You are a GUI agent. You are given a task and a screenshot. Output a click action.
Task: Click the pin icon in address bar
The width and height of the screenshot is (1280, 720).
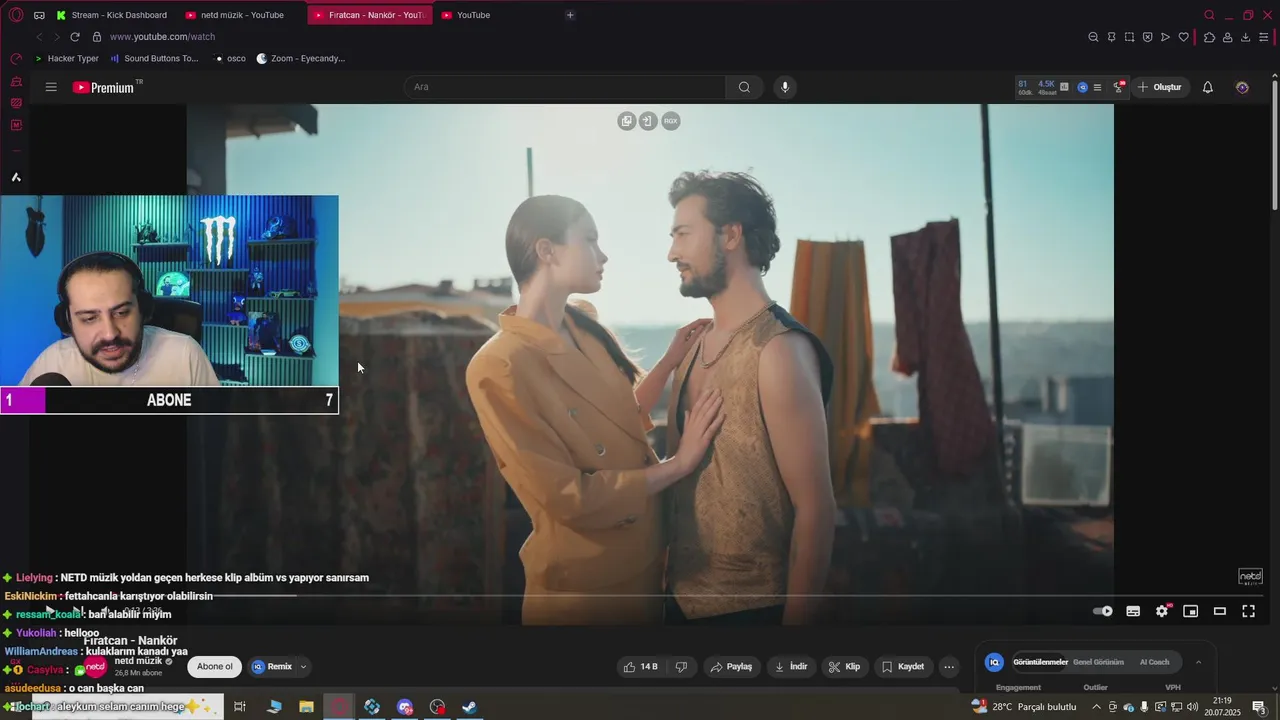pos(1111,37)
